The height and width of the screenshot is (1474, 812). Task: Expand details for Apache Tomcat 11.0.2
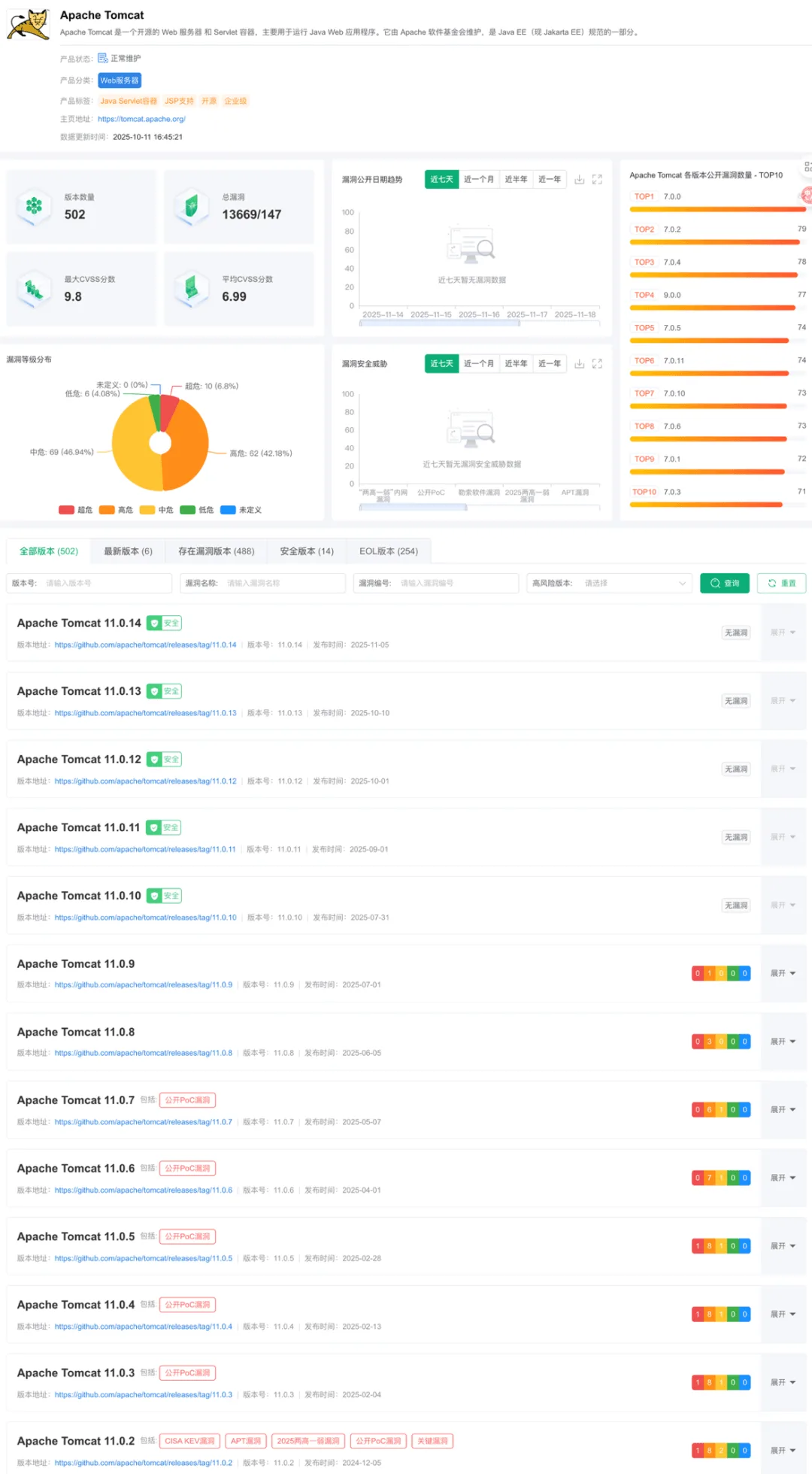[x=783, y=1450]
